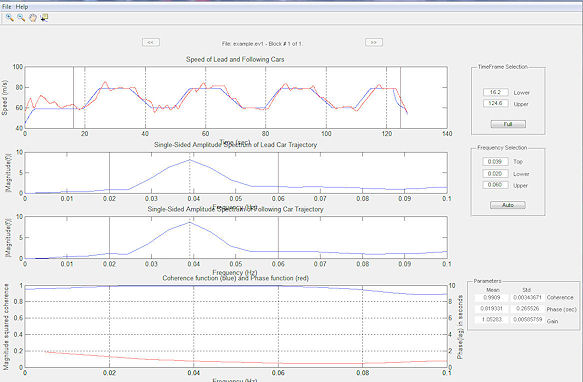
Task: Click the 'Coherence function (blue) and Phase function (red)' title
Action: coord(235,278)
